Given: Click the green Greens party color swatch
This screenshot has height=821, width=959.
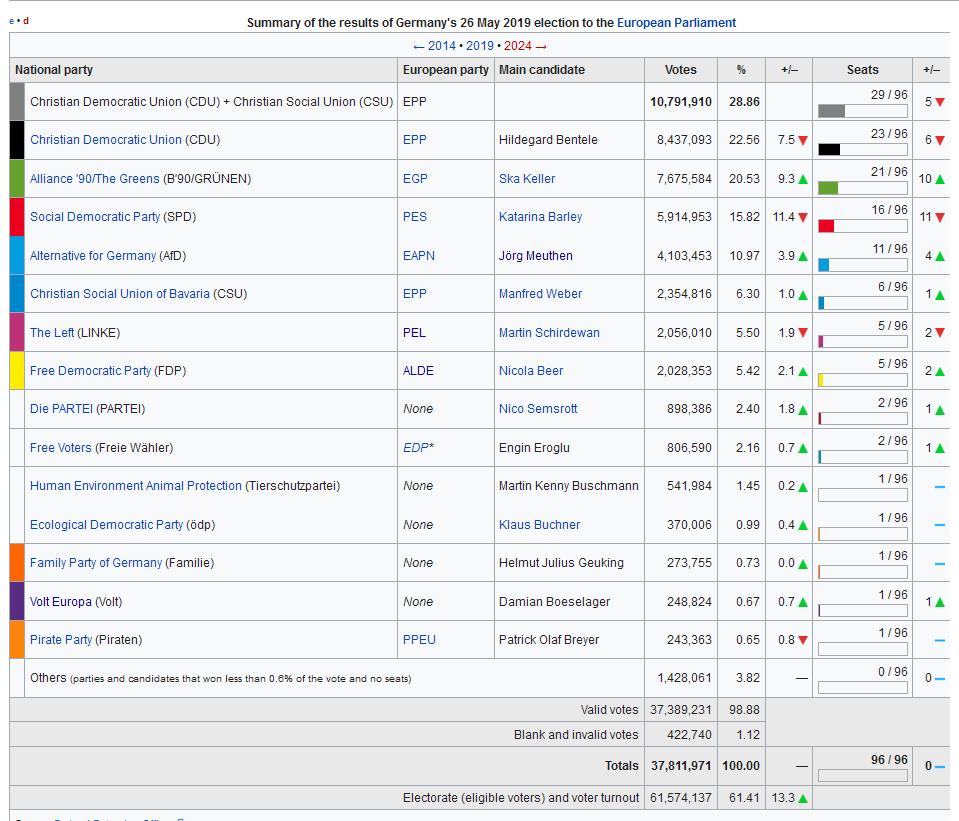Looking at the screenshot, I should [x=17, y=179].
